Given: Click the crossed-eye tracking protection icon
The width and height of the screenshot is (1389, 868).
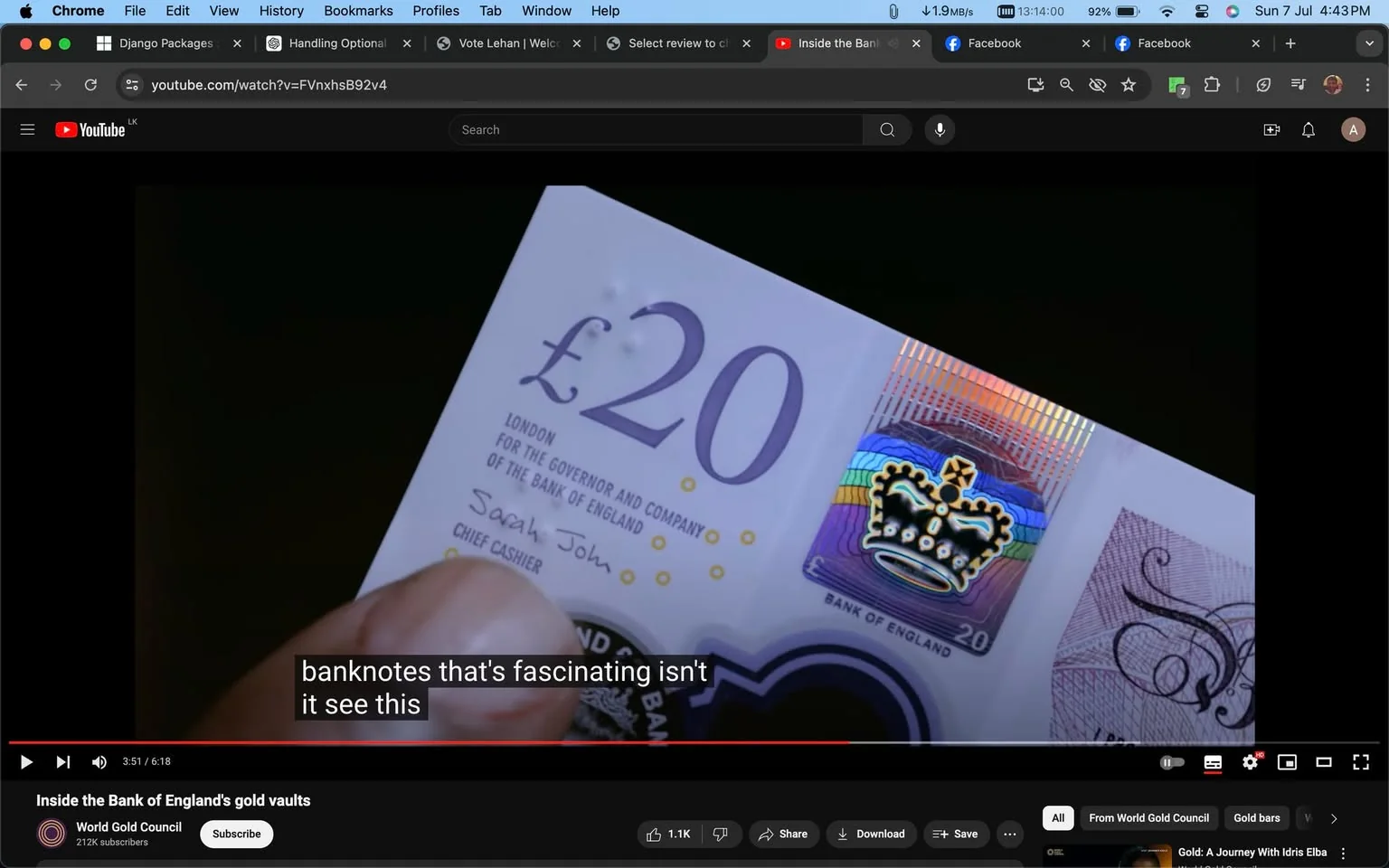Looking at the screenshot, I should tap(1097, 85).
